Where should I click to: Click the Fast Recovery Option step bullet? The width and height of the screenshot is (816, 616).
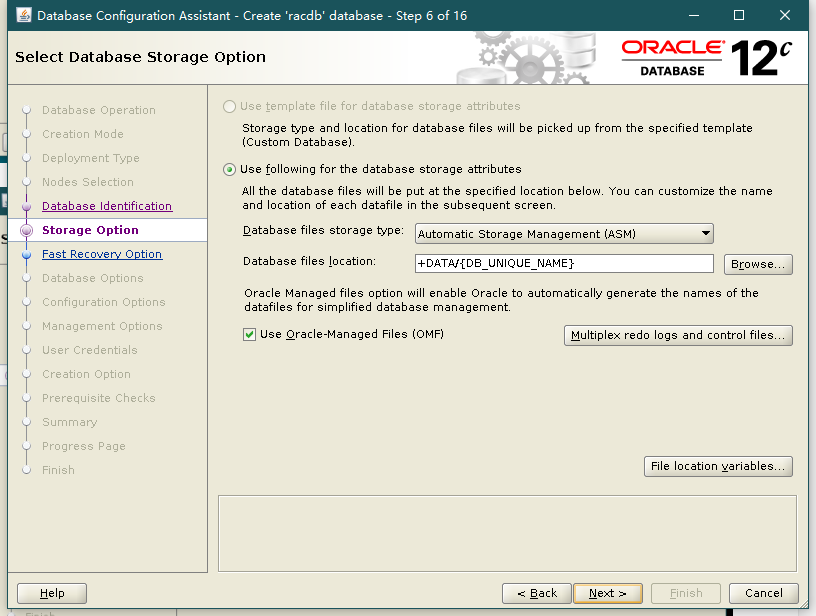pos(27,254)
